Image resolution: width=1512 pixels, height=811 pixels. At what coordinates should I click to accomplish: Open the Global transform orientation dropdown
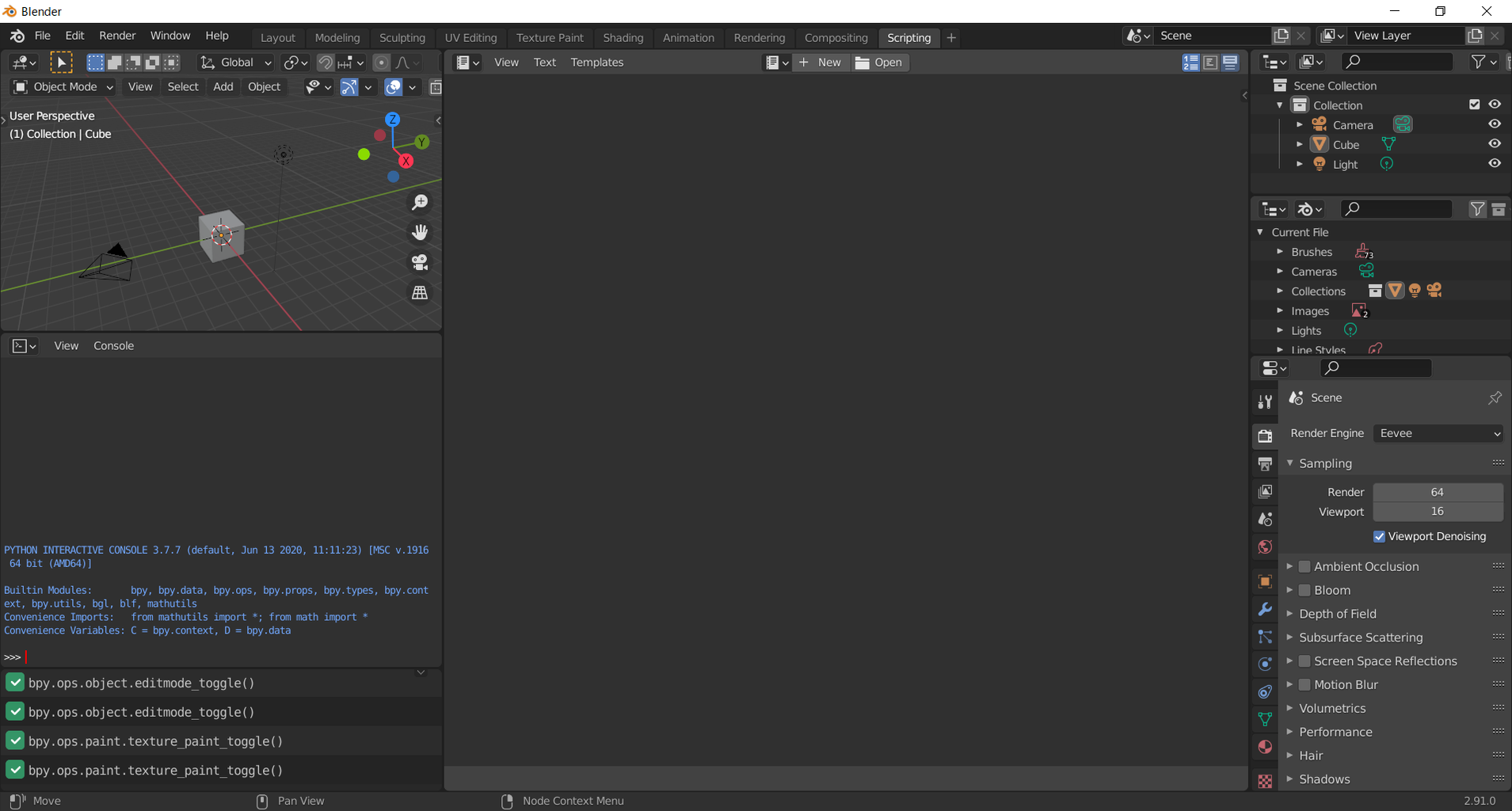(235, 63)
